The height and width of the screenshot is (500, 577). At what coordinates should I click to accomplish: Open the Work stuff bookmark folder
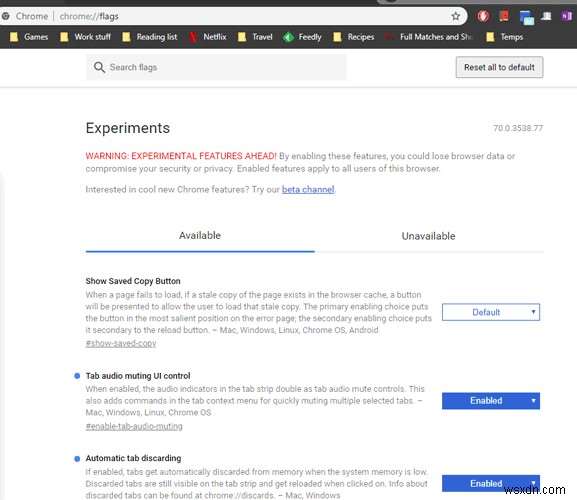tap(85, 37)
